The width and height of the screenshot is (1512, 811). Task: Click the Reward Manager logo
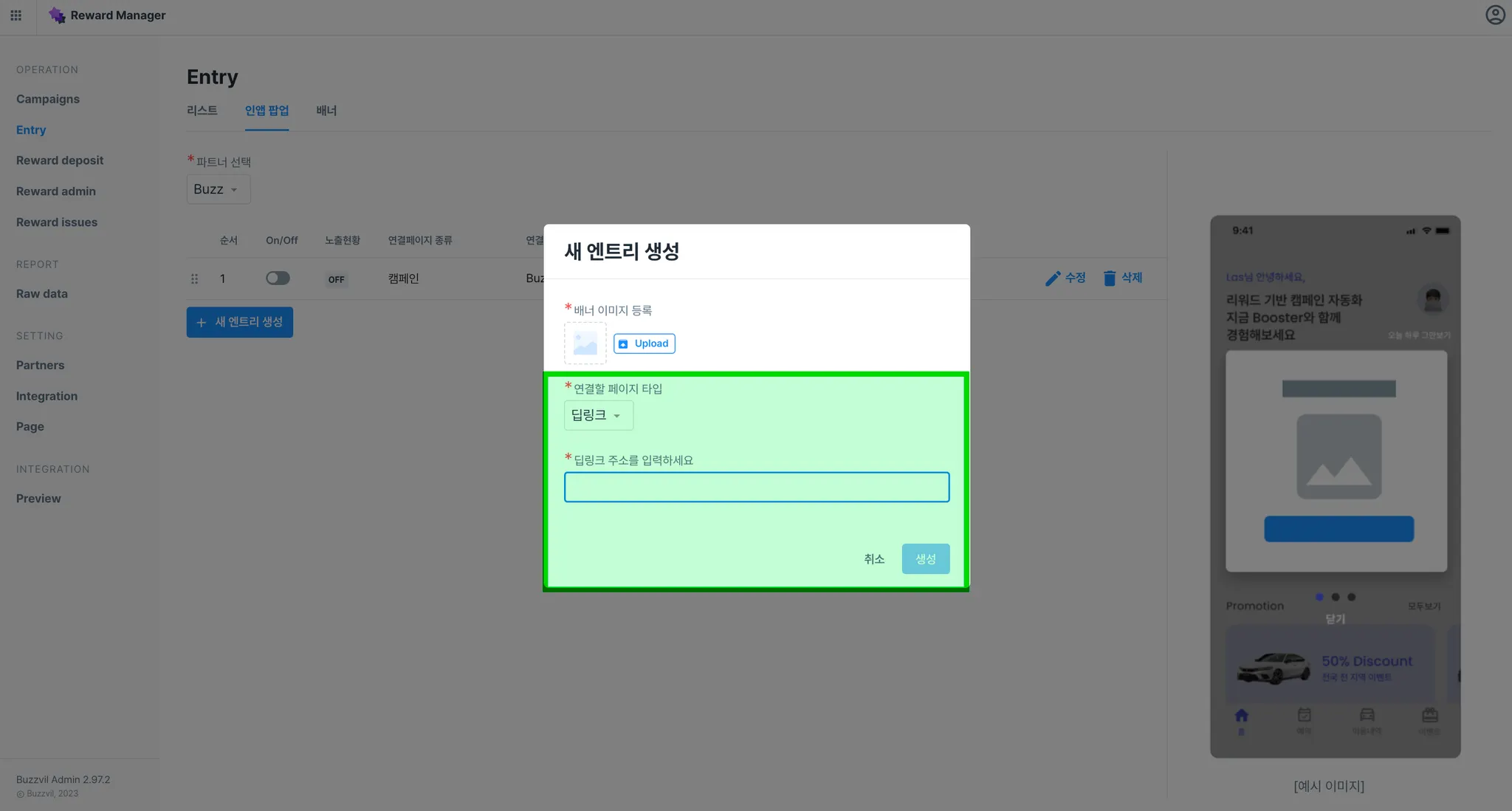57,16
